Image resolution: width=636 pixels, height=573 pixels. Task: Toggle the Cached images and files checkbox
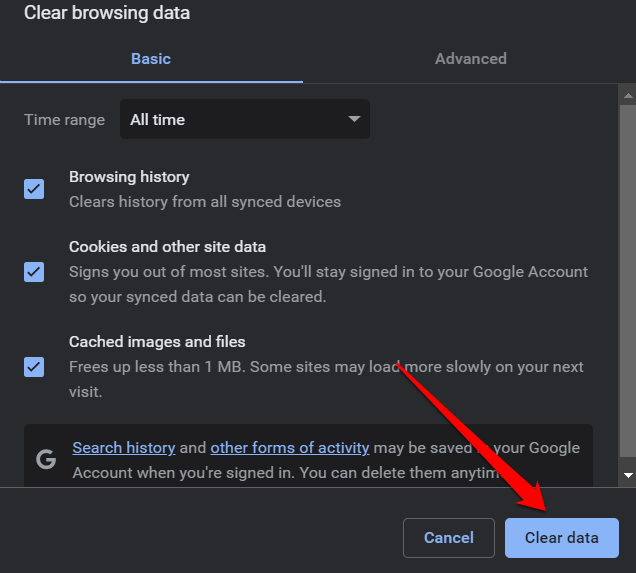[x=34, y=366]
